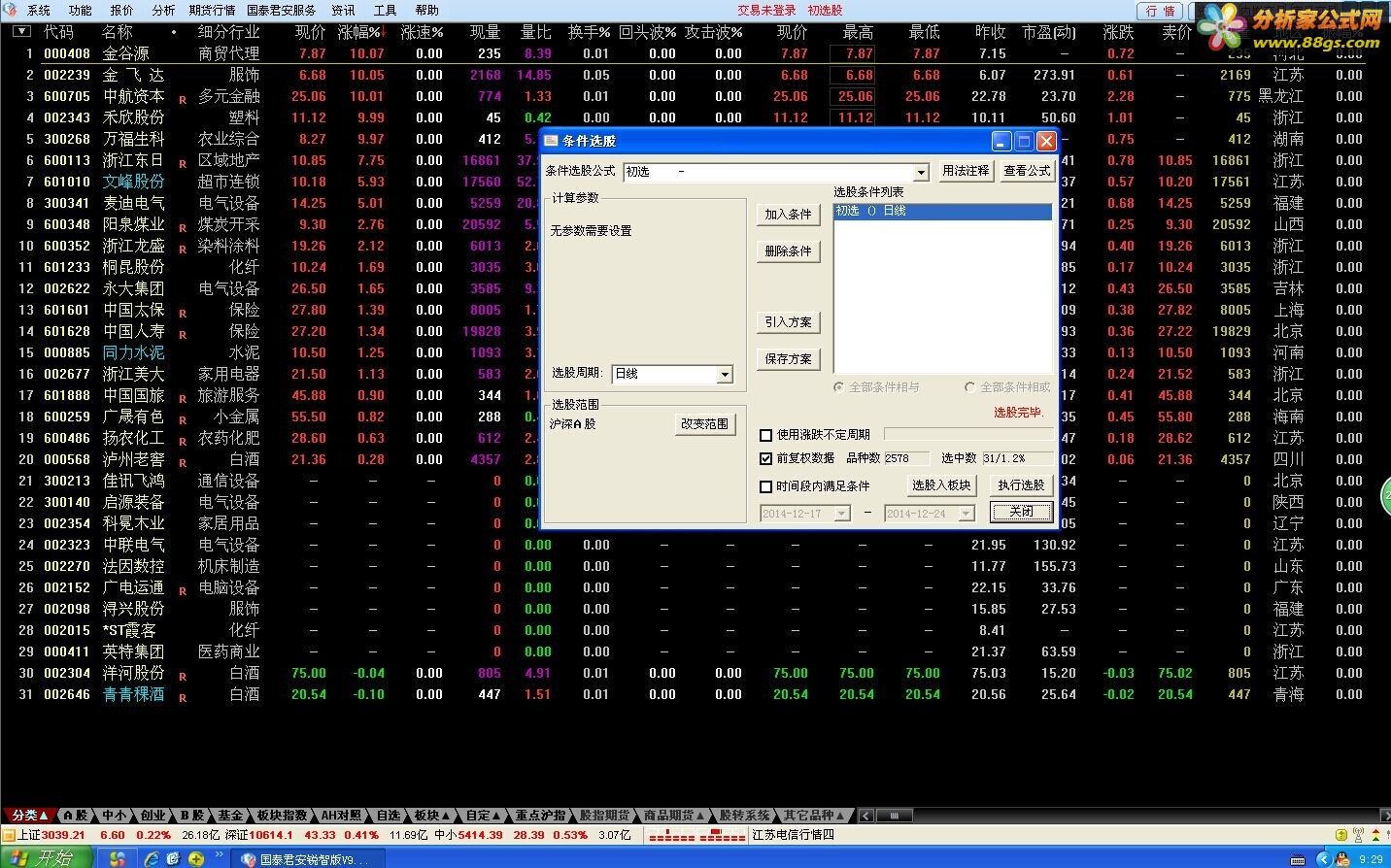This screenshot has width=1391, height=868.
Task: Open the 功能 menu
Action: coord(81,10)
